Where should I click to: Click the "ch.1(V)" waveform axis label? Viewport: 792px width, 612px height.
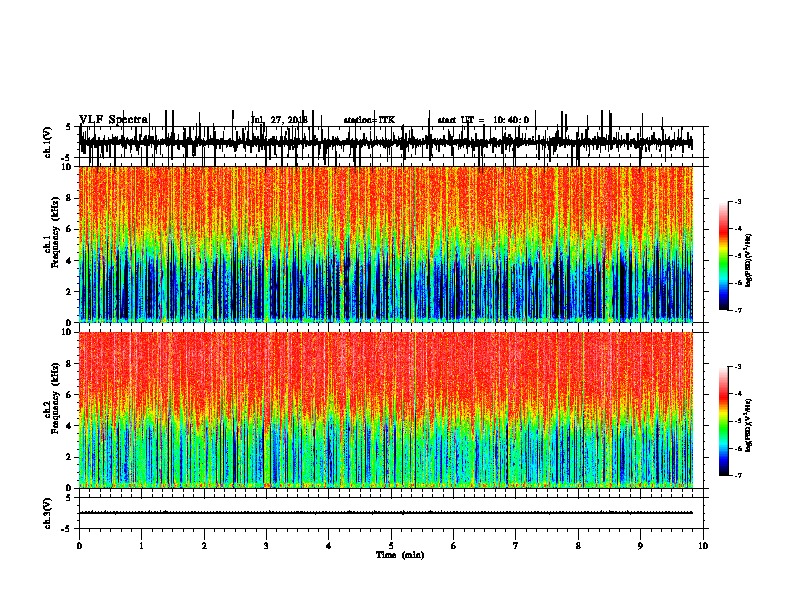47,142
